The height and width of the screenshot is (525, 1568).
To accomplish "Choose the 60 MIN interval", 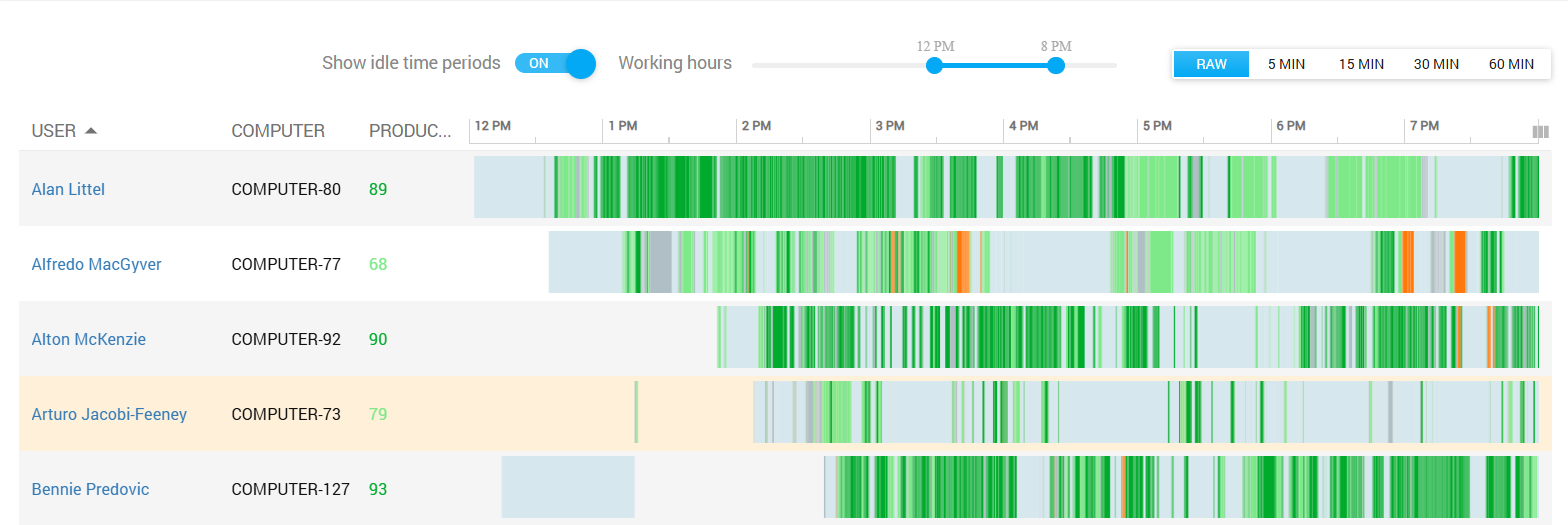I will click(x=1511, y=64).
